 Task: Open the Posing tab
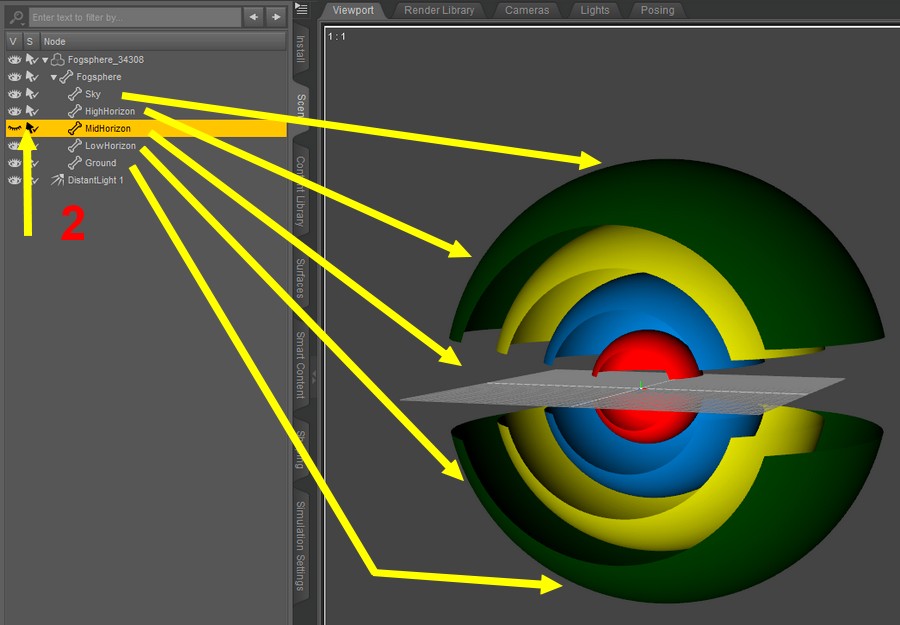[657, 10]
